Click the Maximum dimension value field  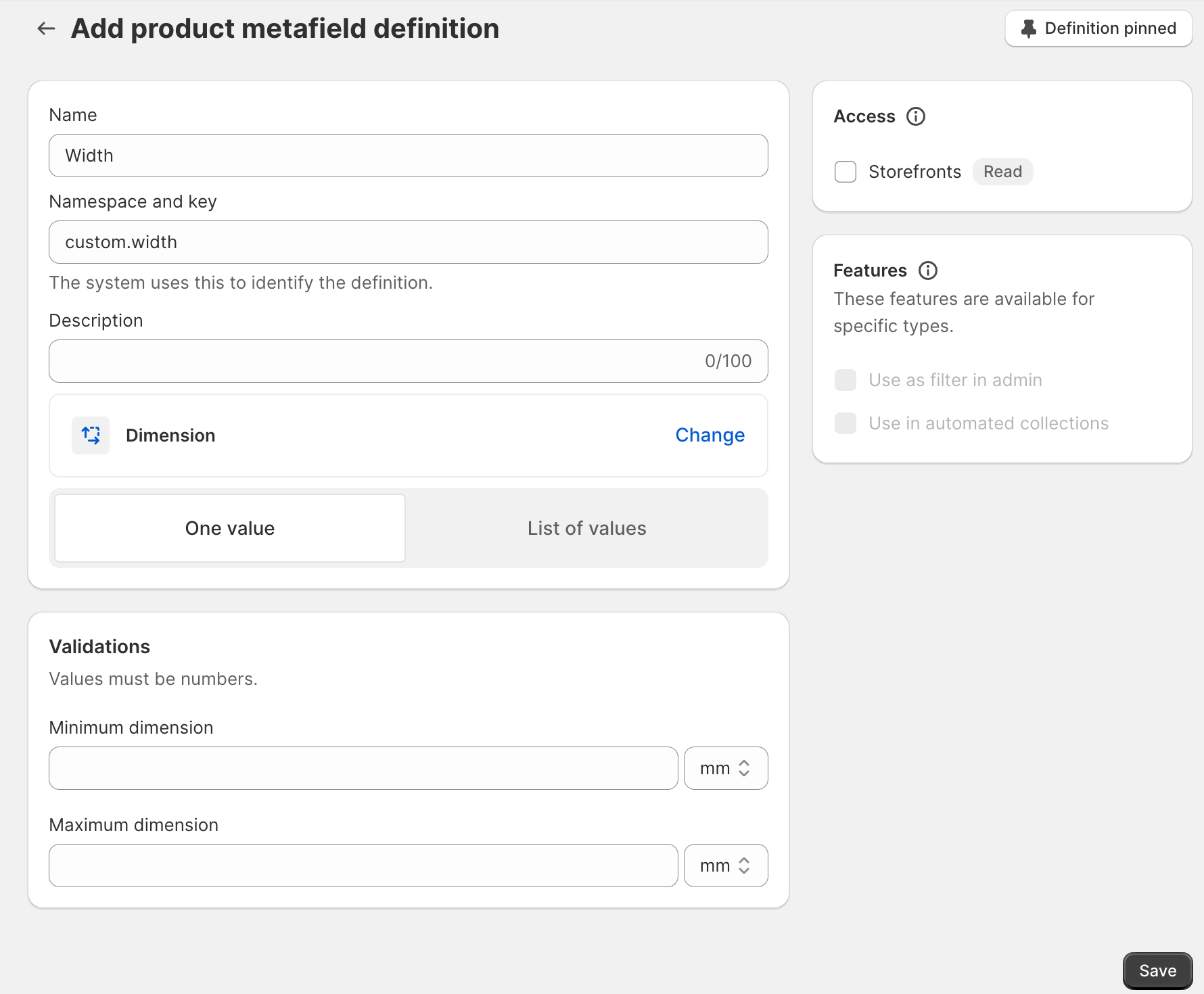point(363,866)
